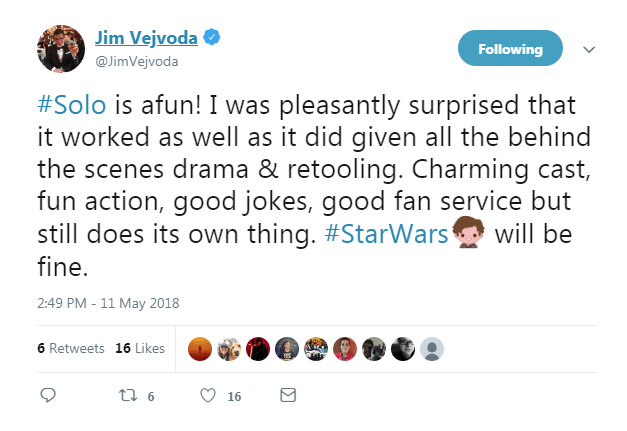Open Jim Vejvoda's profile picture
Image resolution: width=627 pixels, height=431 pixels.
click(59, 48)
